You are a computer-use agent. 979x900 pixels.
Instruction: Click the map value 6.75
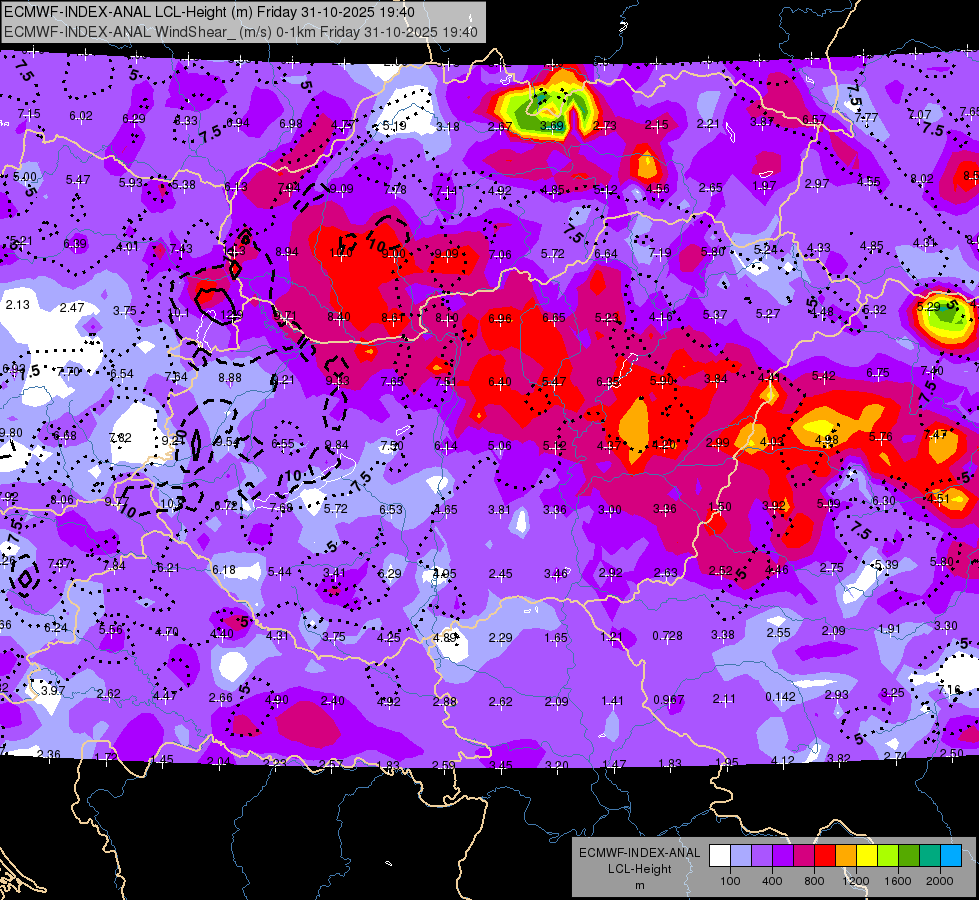[878, 373]
